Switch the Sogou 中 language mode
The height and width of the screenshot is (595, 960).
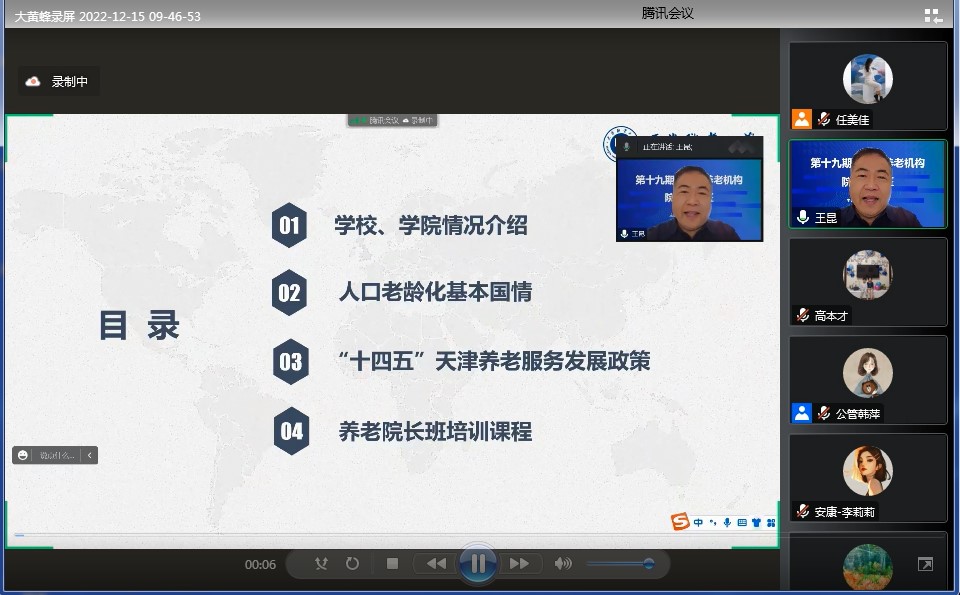pyautogui.click(x=698, y=522)
